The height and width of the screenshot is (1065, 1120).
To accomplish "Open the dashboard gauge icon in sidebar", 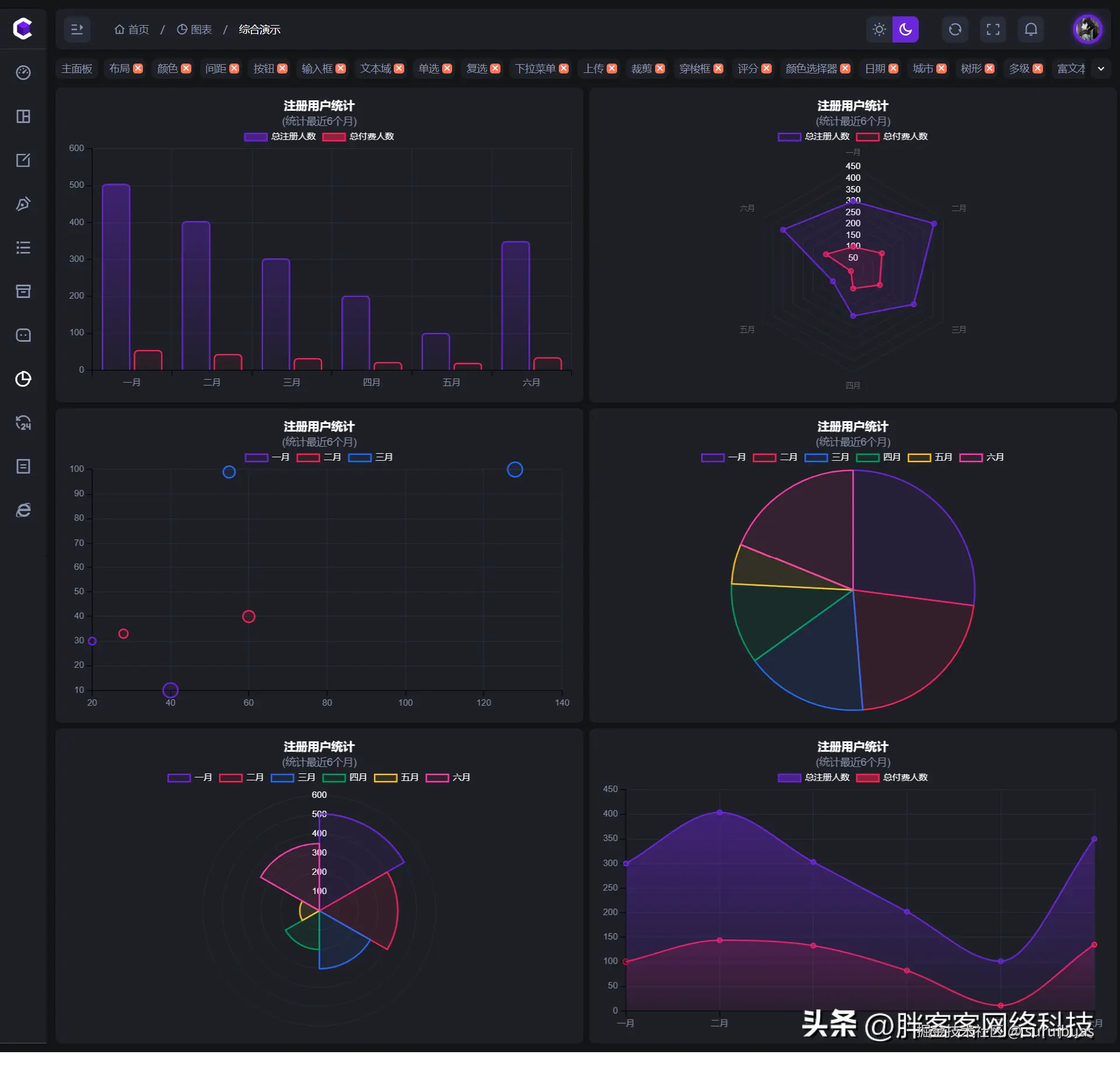I will pos(23,73).
